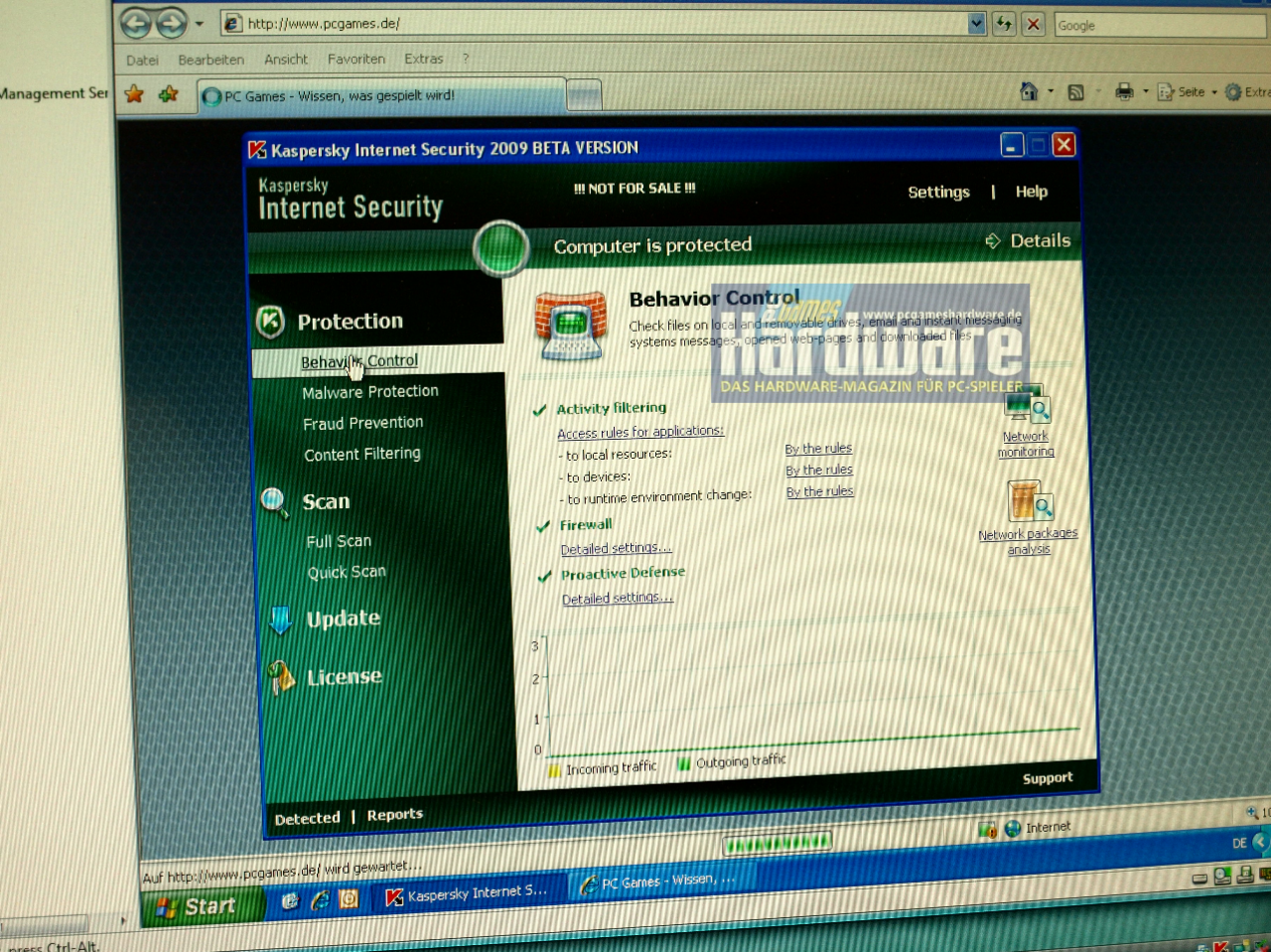Open Malware Protection
The image size is (1271, 952).
click(370, 392)
